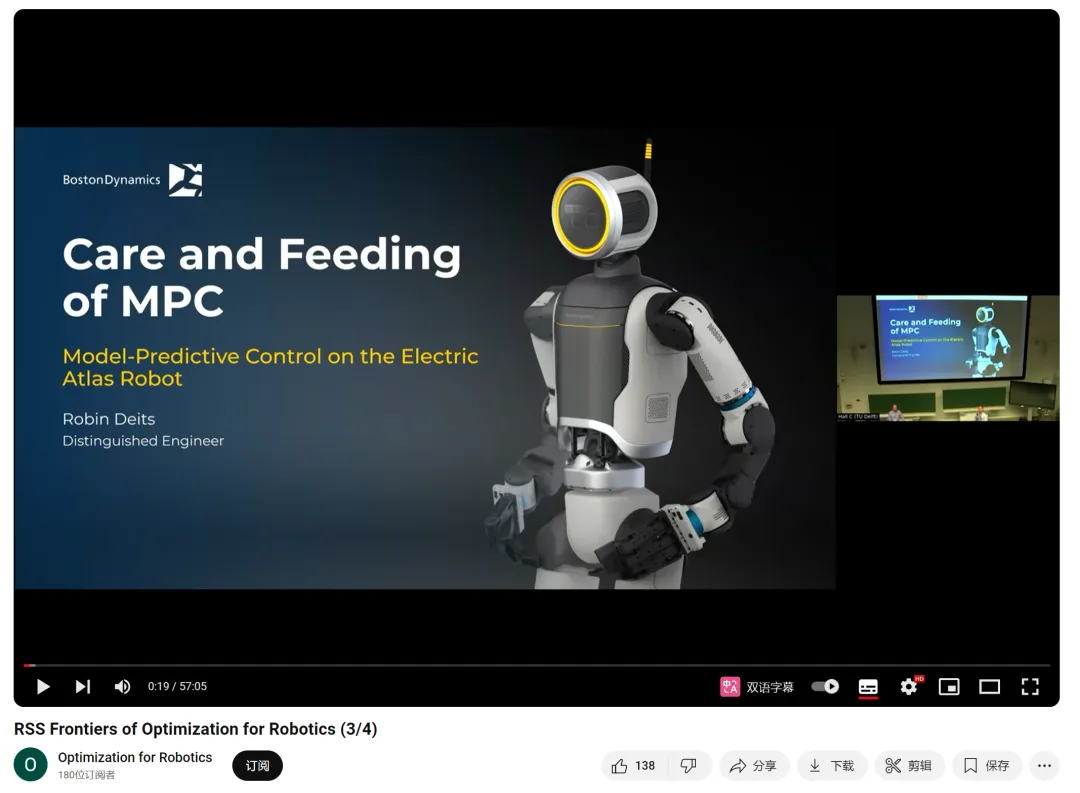Screen dimensions: 1080x793
Task: Create a clip (剪辑)
Action: (x=909, y=765)
